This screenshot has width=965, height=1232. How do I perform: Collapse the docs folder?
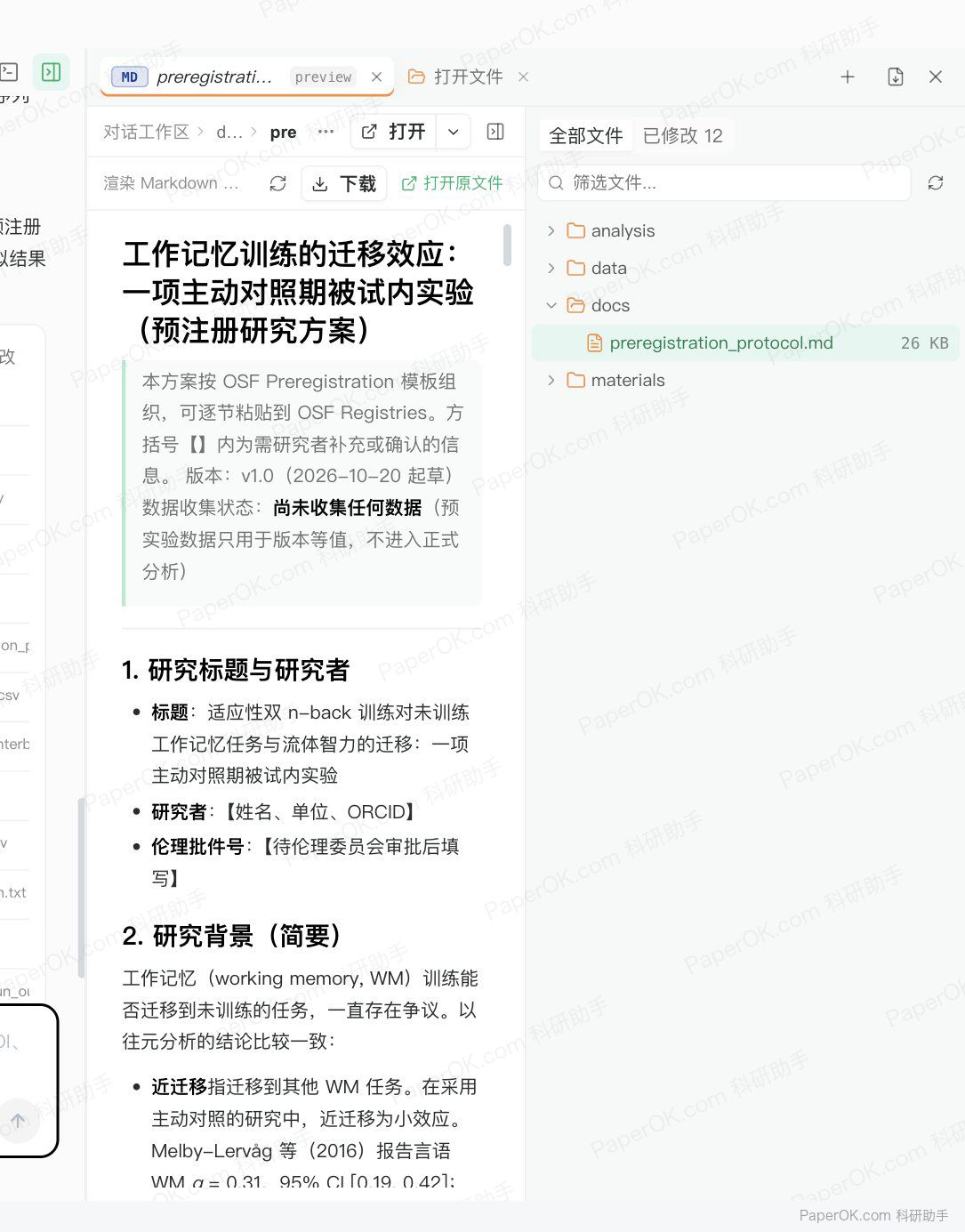[551, 306]
